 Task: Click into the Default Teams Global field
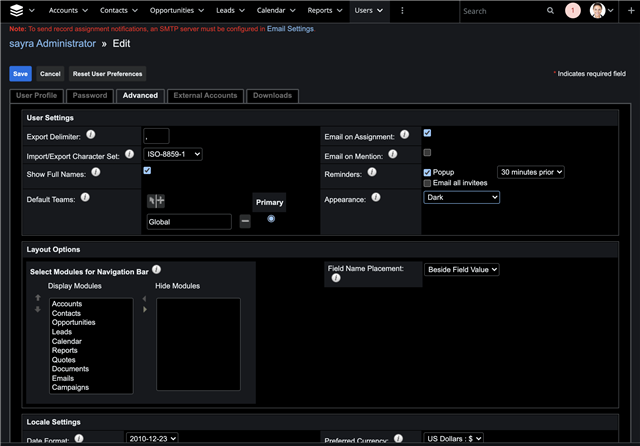click(189, 221)
